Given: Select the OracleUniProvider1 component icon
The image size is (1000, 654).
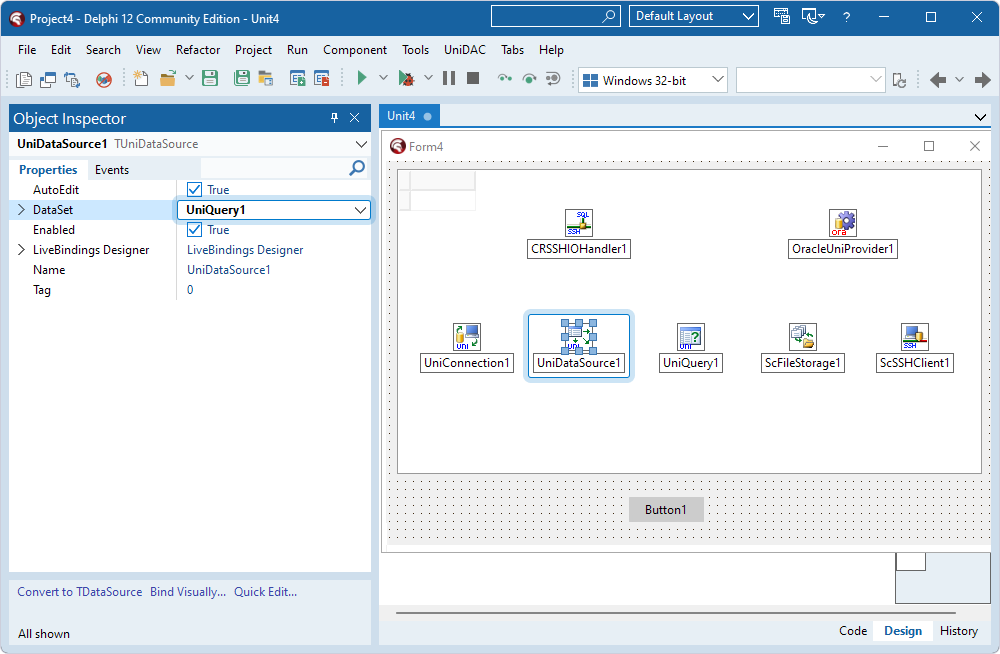Looking at the screenshot, I should (842, 223).
